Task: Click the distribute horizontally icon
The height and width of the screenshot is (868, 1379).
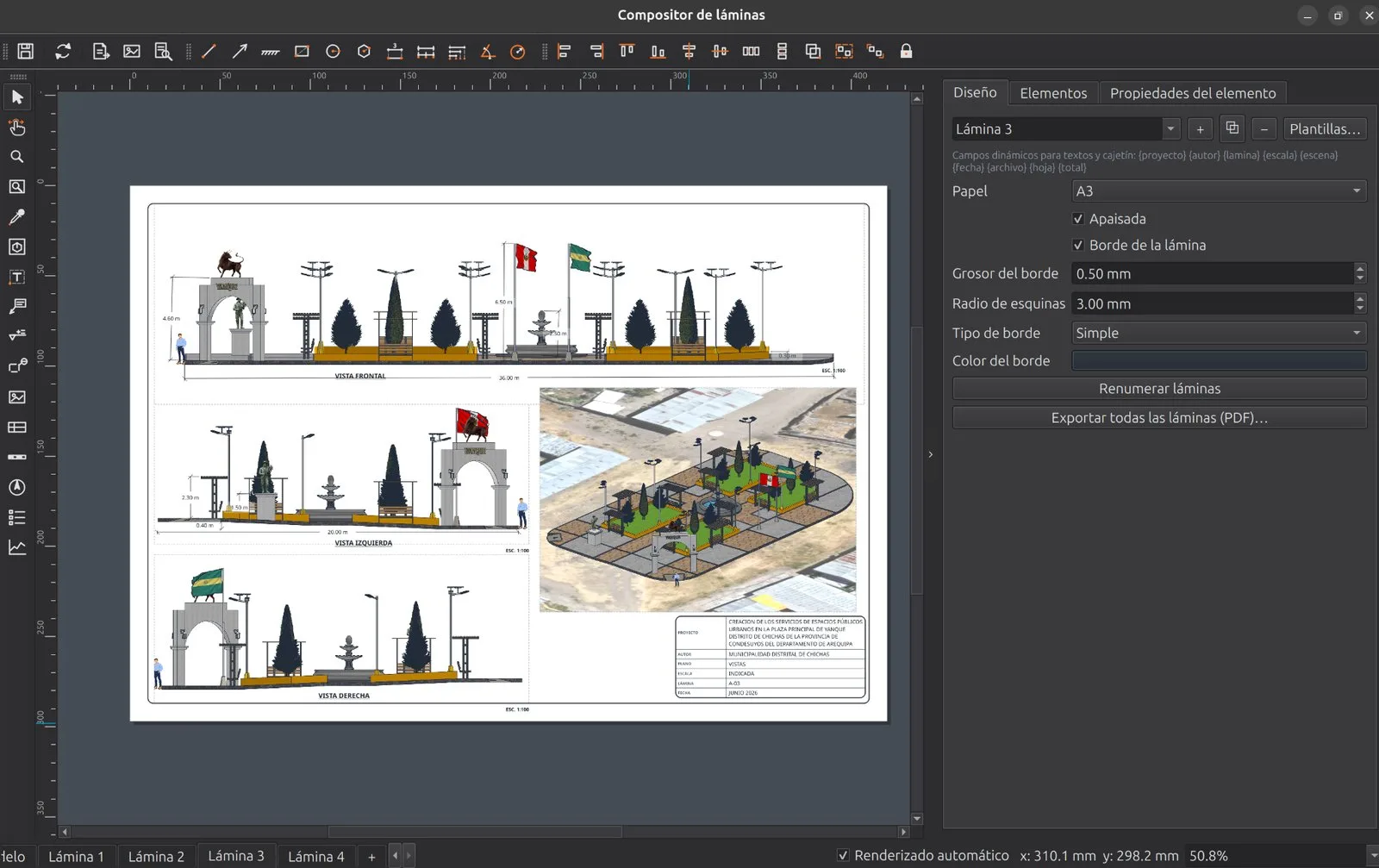Action: pos(751,52)
